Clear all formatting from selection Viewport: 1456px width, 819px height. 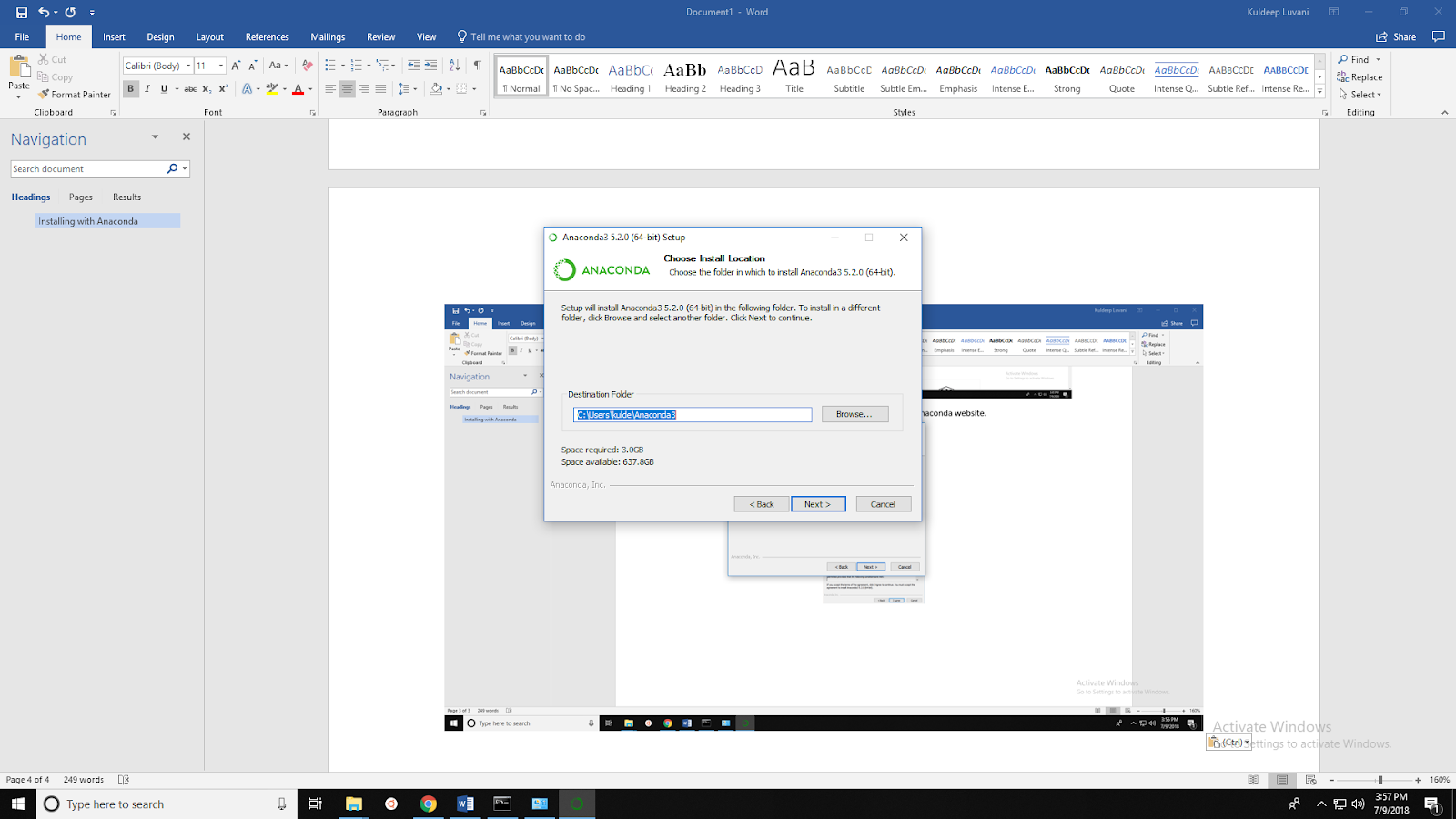click(x=307, y=66)
